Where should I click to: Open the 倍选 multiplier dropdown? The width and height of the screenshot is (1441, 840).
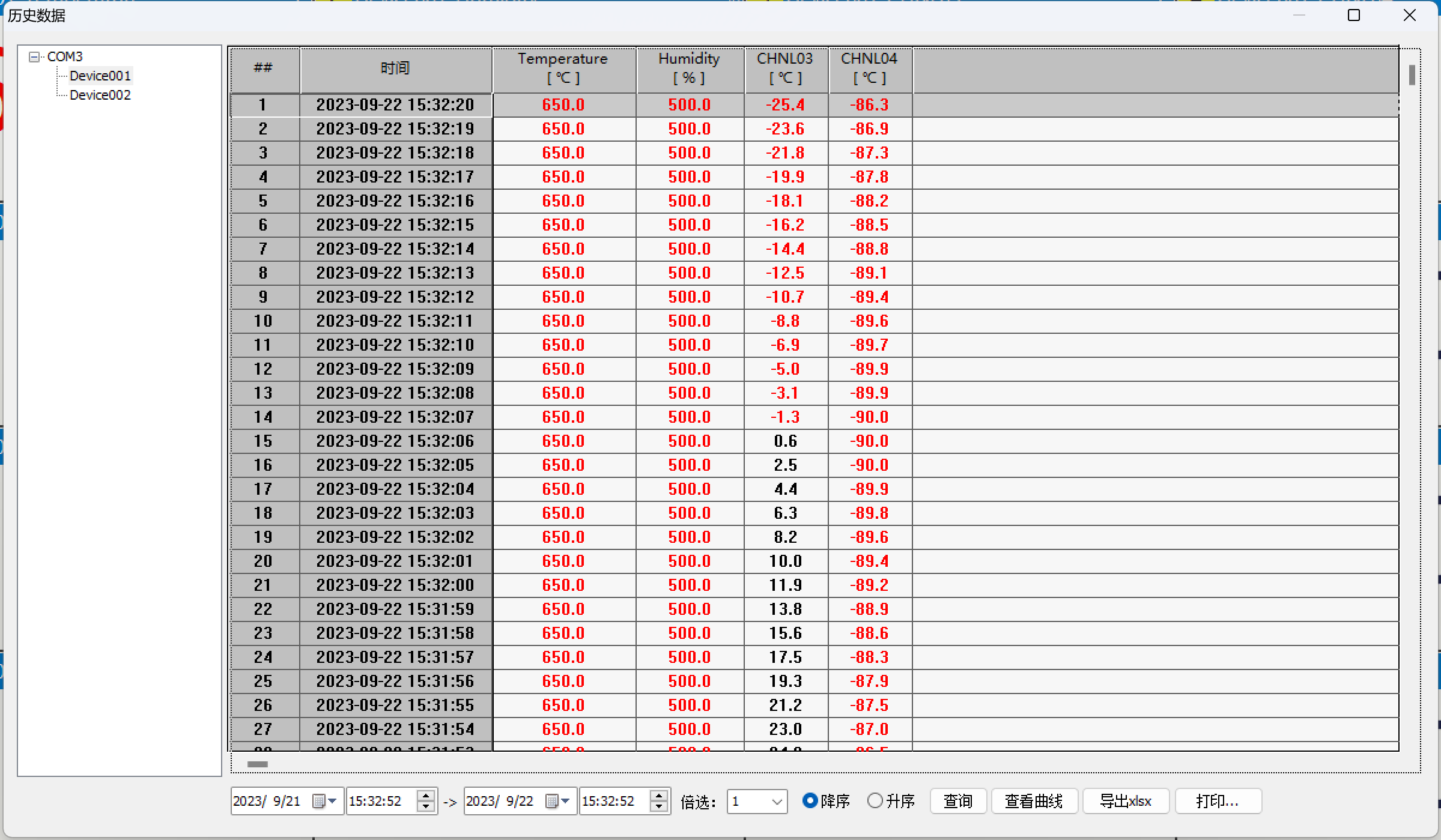[777, 802]
